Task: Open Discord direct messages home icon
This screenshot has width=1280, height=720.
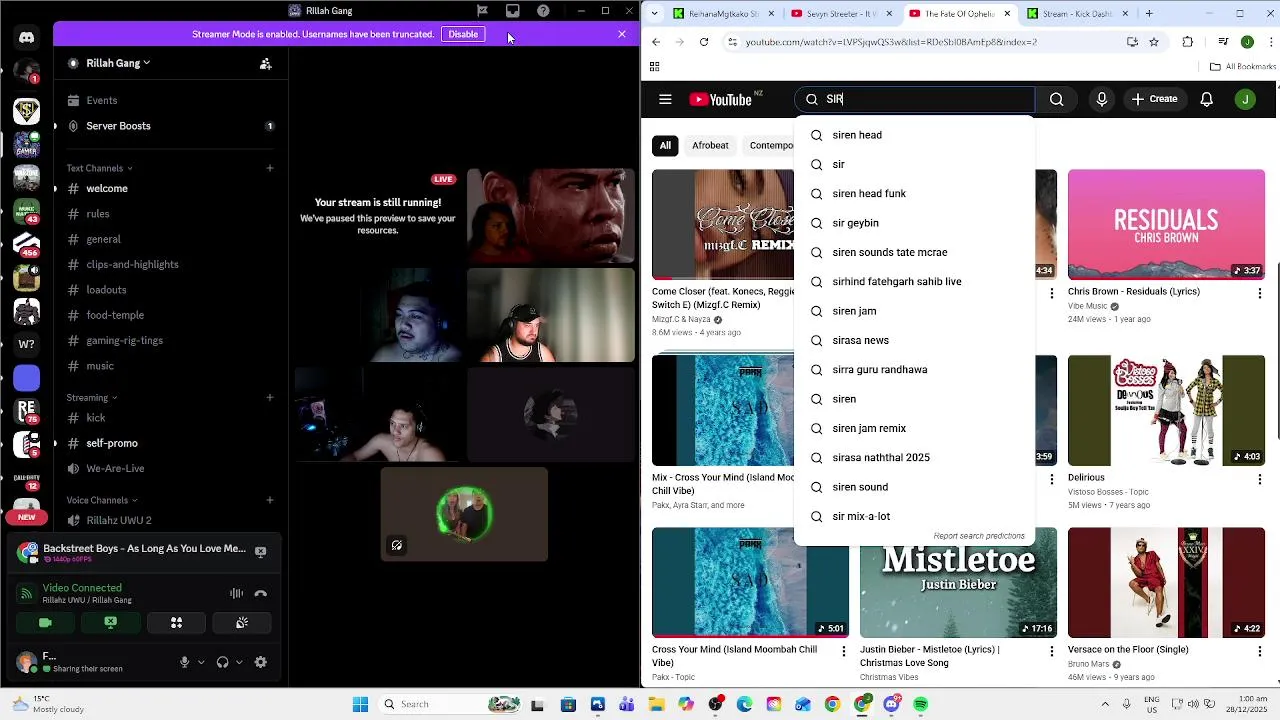Action: pyautogui.click(x=27, y=38)
